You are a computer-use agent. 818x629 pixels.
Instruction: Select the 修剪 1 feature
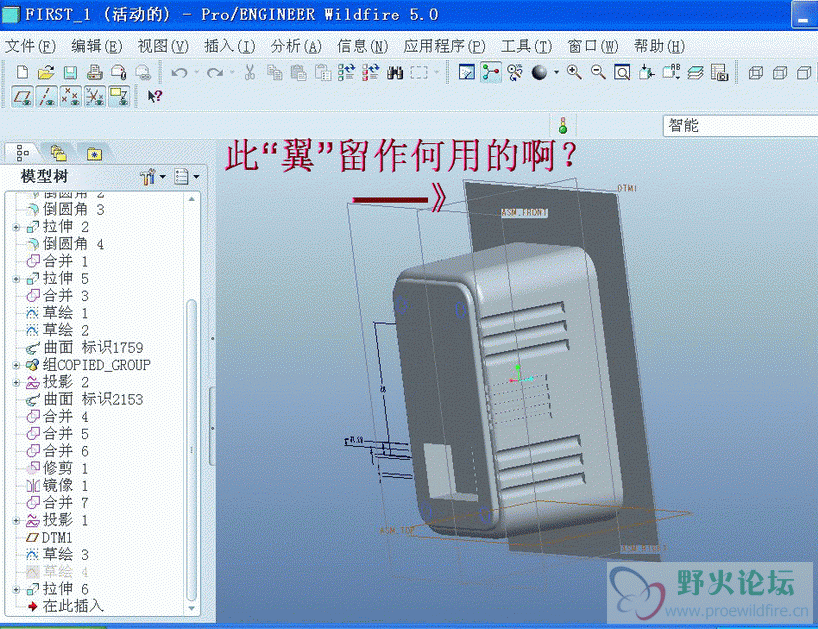tap(57, 468)
